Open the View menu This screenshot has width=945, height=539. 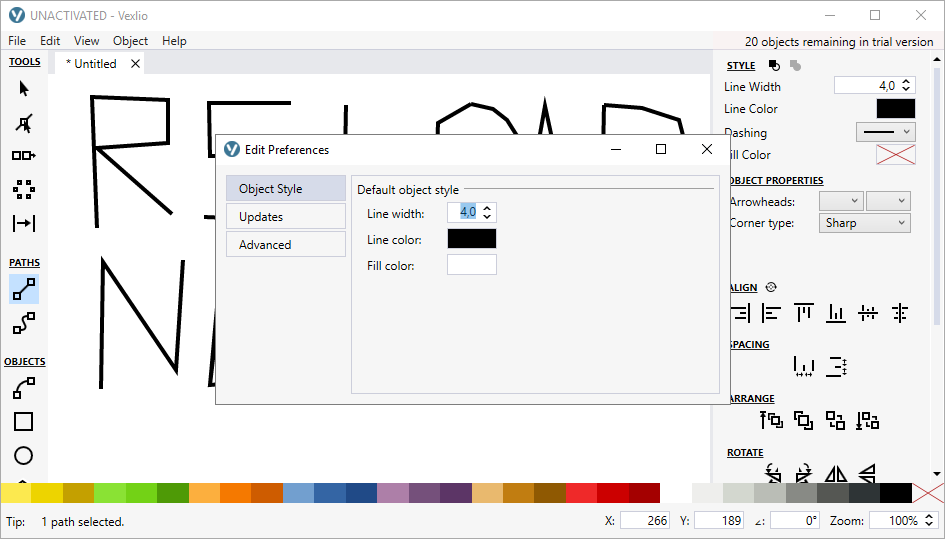(x=86, y=40)
